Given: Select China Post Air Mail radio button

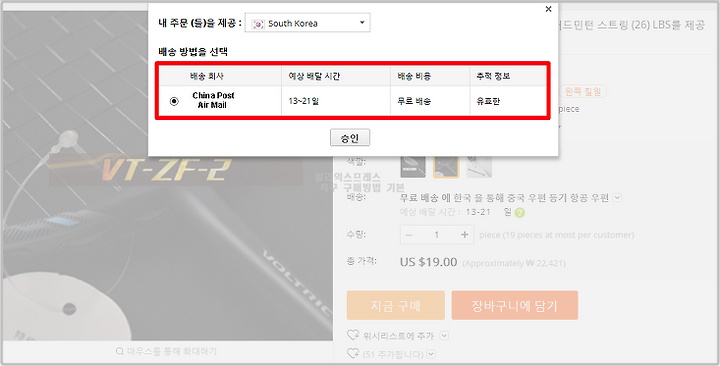Looking at the screenshot, I should [174, 101].
